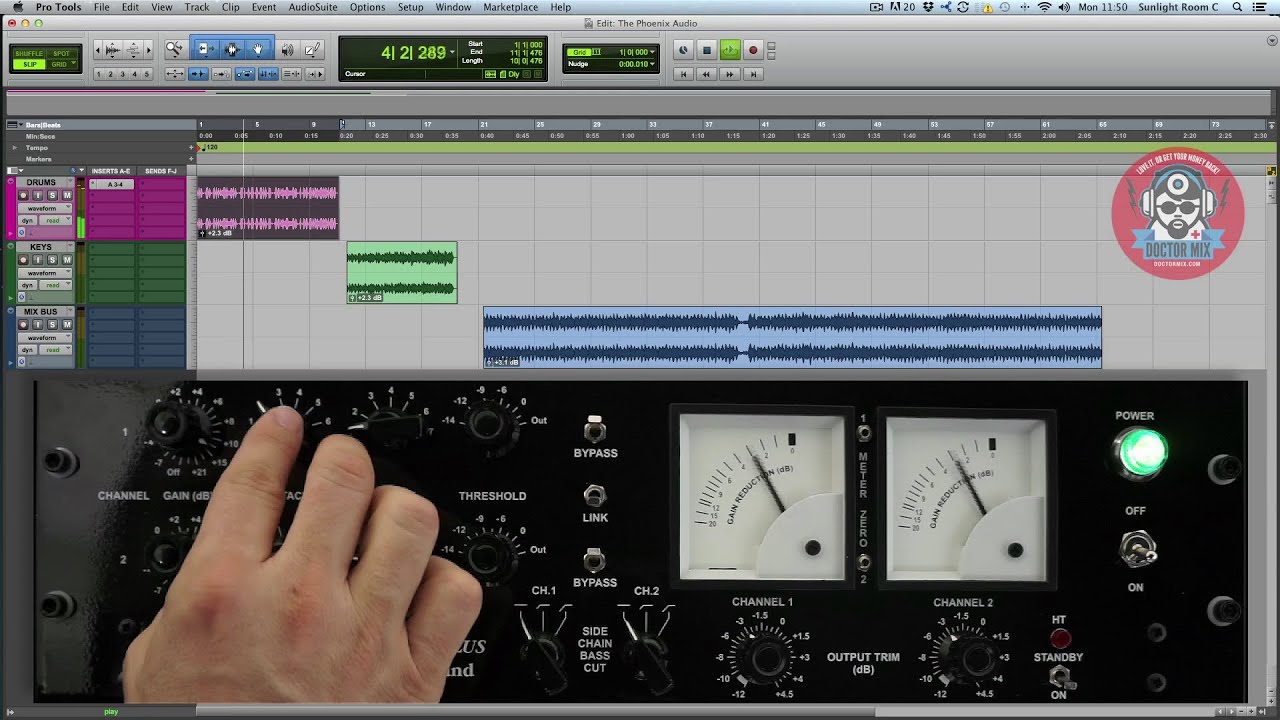The height and width of the screenshot is (720, 1280).
Task: Select the Zoomer magnifier tool
Action: (174, 49)
